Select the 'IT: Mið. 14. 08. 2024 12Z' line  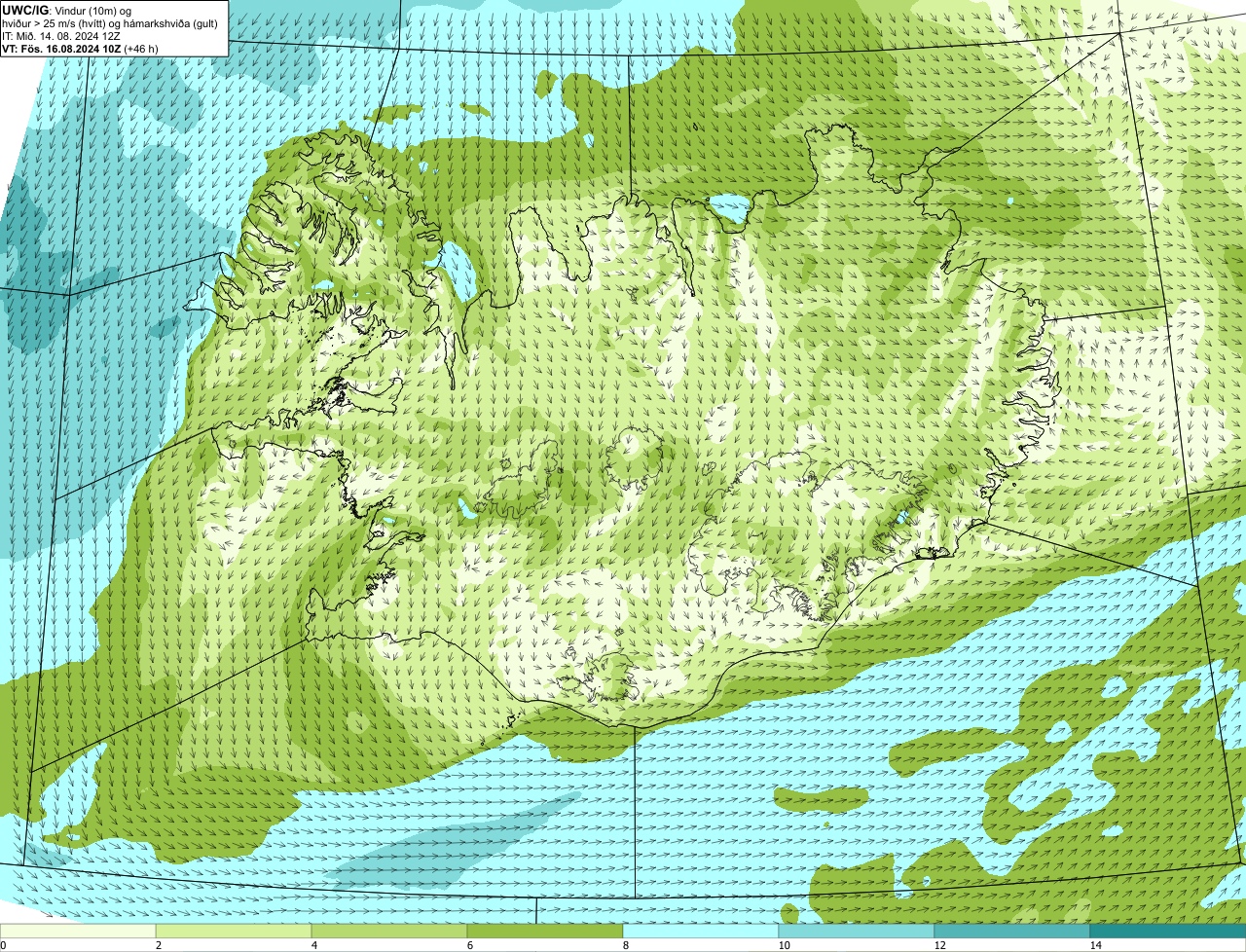pos(61,35)
